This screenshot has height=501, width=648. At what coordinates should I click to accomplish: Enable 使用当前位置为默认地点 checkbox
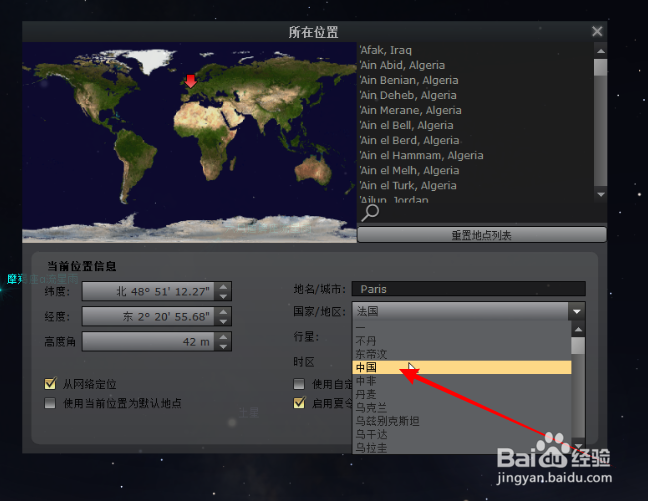[x=50, y=403]
